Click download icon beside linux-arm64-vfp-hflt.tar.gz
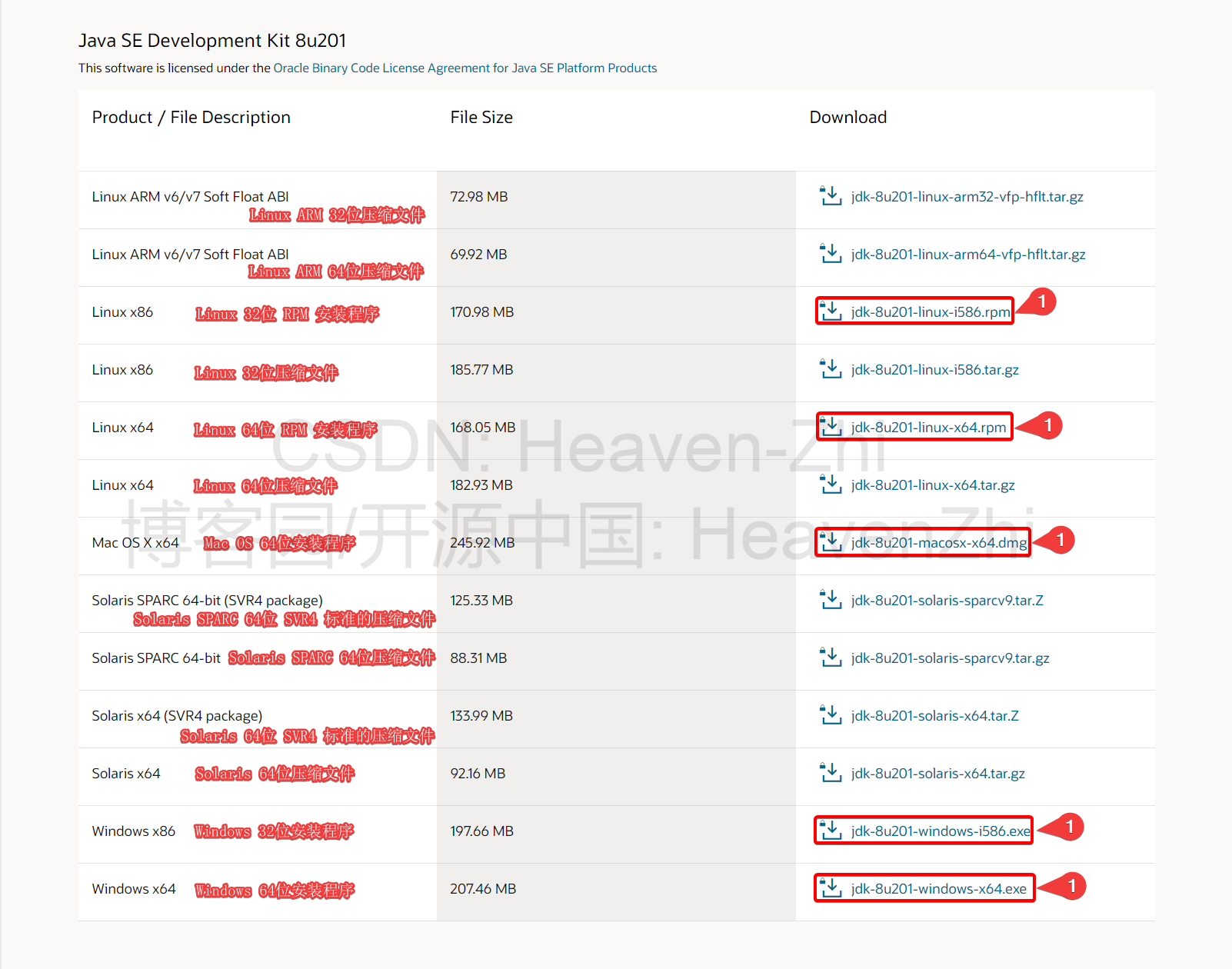 pos(831,254)
